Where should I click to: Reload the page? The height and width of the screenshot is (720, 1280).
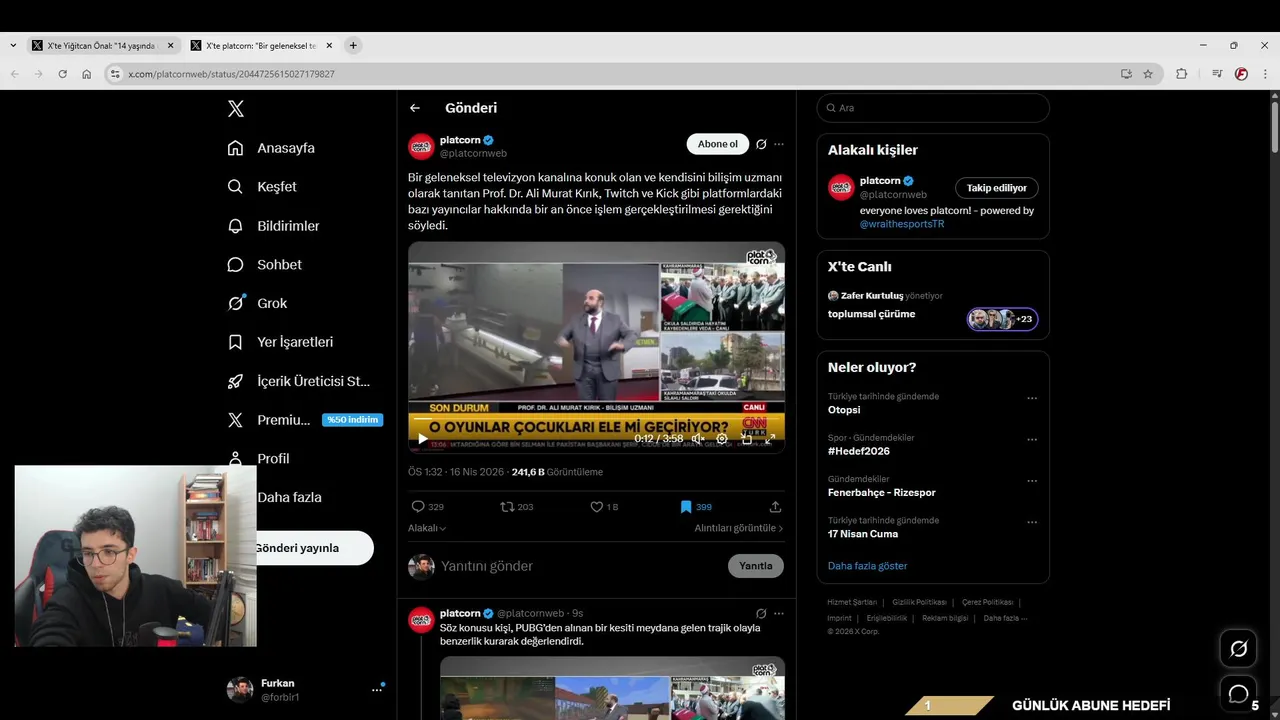62,74
